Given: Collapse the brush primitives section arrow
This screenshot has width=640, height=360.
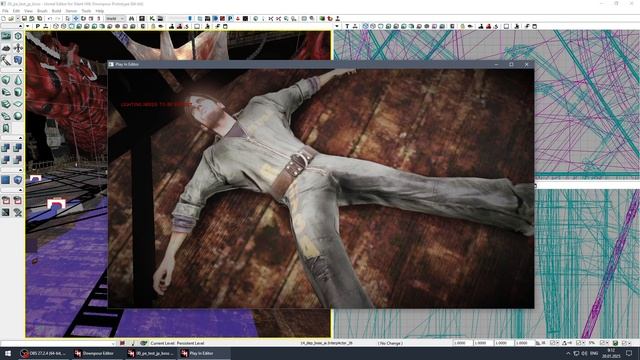Looking at the screenshot, I should click(20, 70).
